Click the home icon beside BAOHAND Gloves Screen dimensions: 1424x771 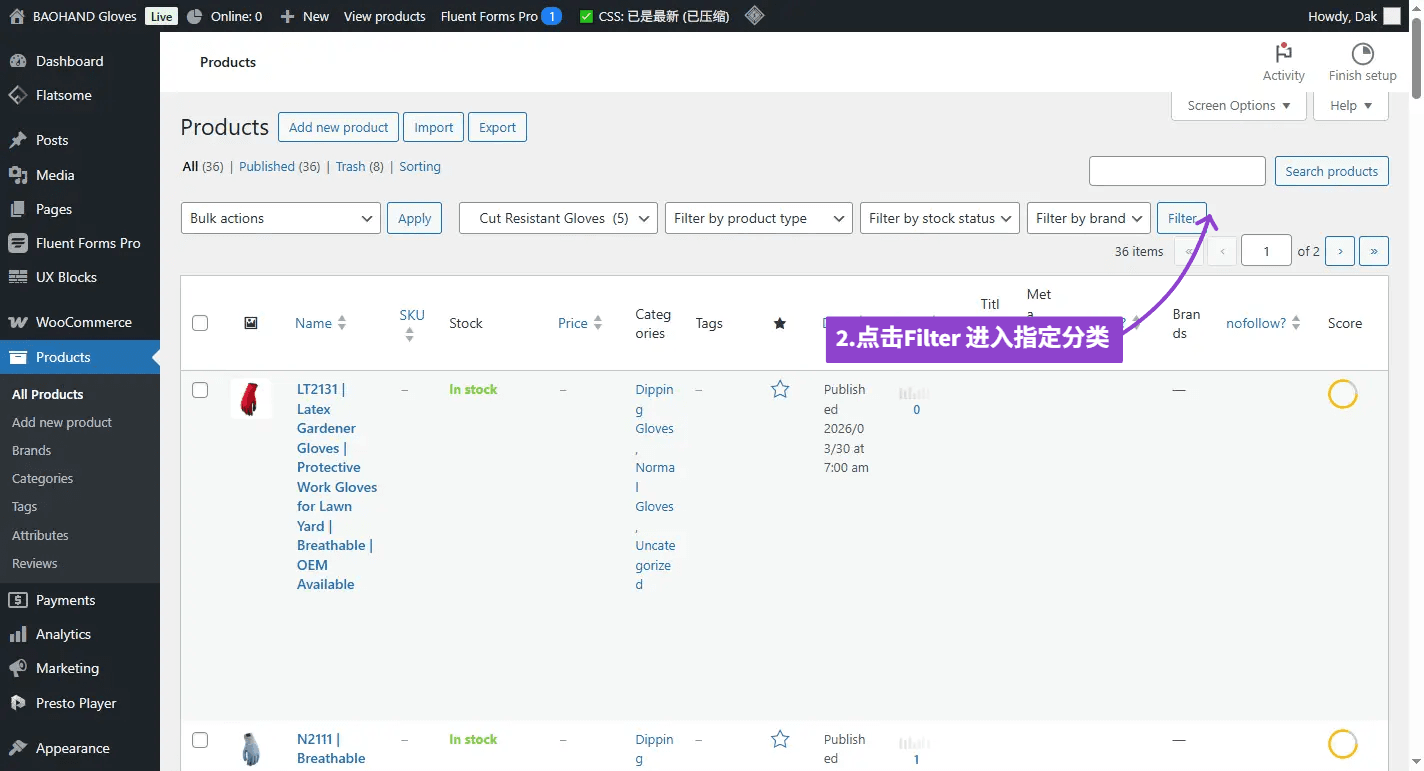tap(17, 16)
